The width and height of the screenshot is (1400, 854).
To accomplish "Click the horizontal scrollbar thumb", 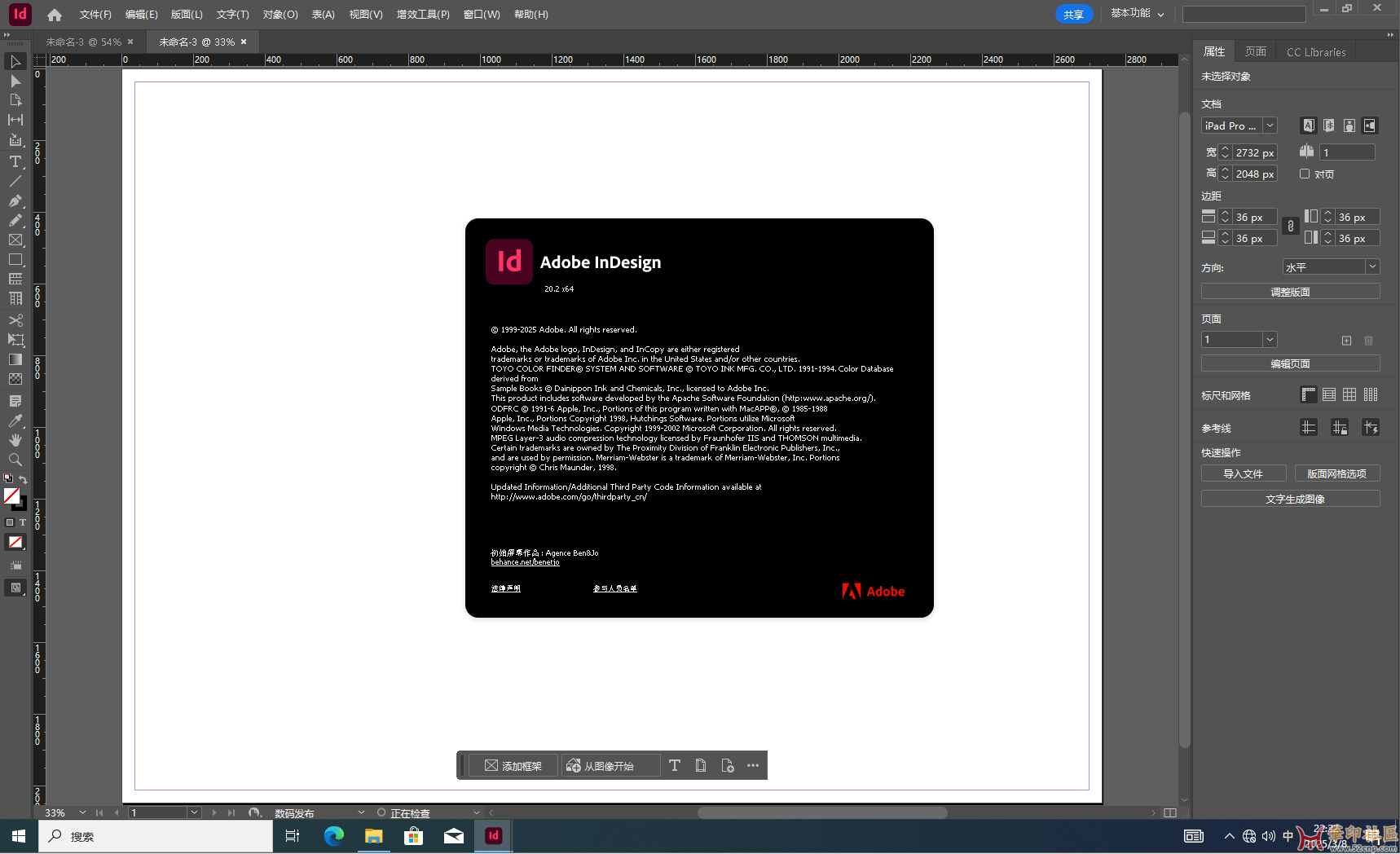I will (822, 812).
